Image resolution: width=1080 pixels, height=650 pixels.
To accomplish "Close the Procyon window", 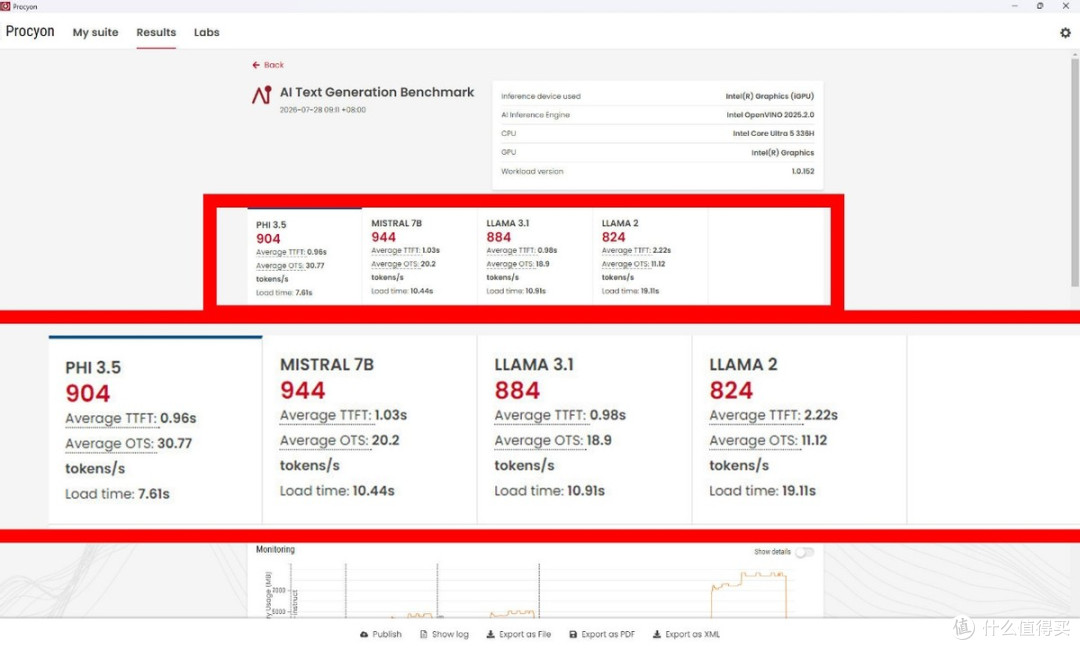I will coord(1066,6).
